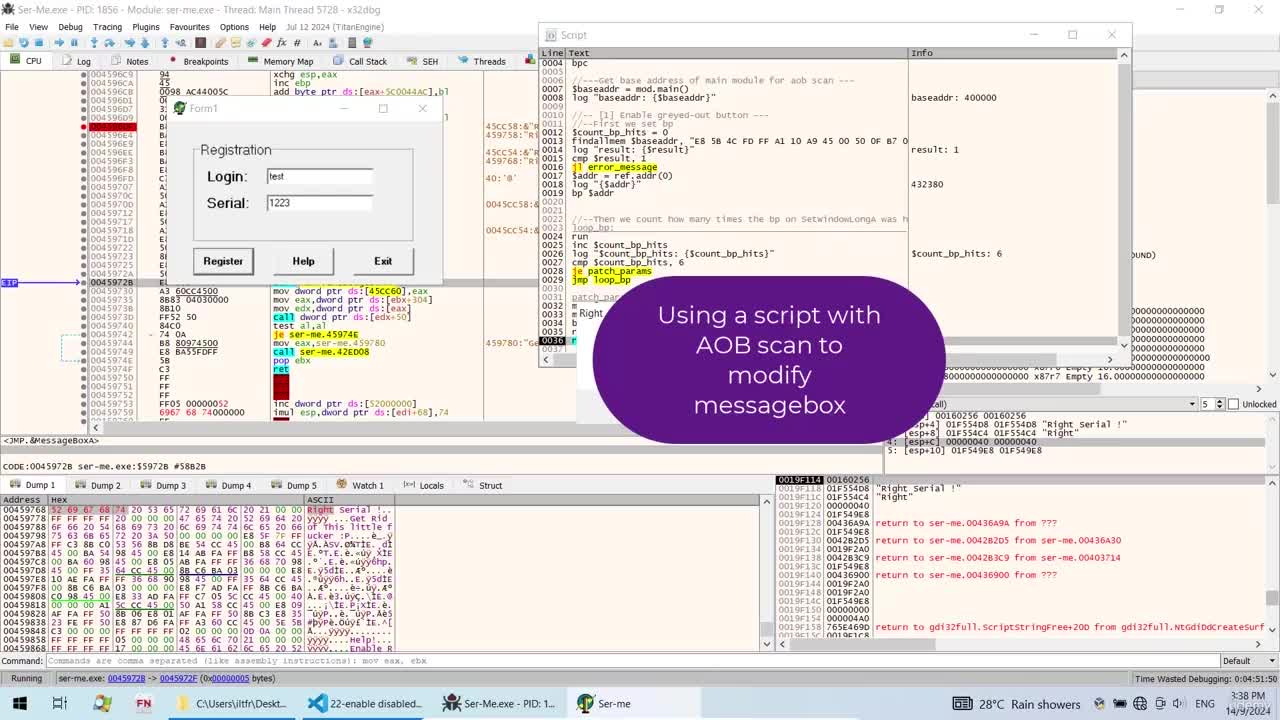Open the Bookmarks eraser-shaped icon
The width and height of the screenshot is (1280, 720).
coord(267,43)
